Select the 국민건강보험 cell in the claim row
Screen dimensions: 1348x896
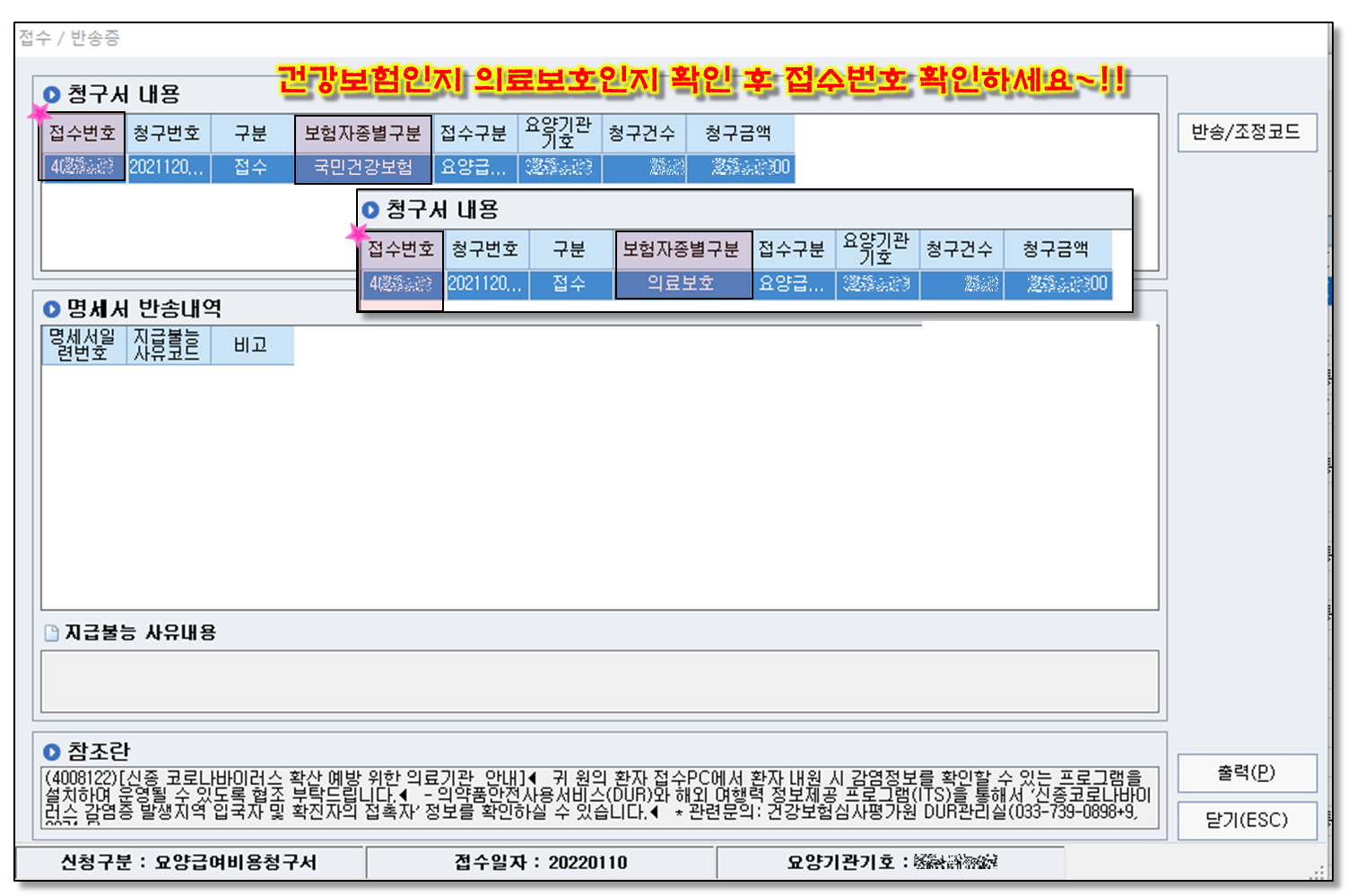pyautogui.click(x=363, y=168)
